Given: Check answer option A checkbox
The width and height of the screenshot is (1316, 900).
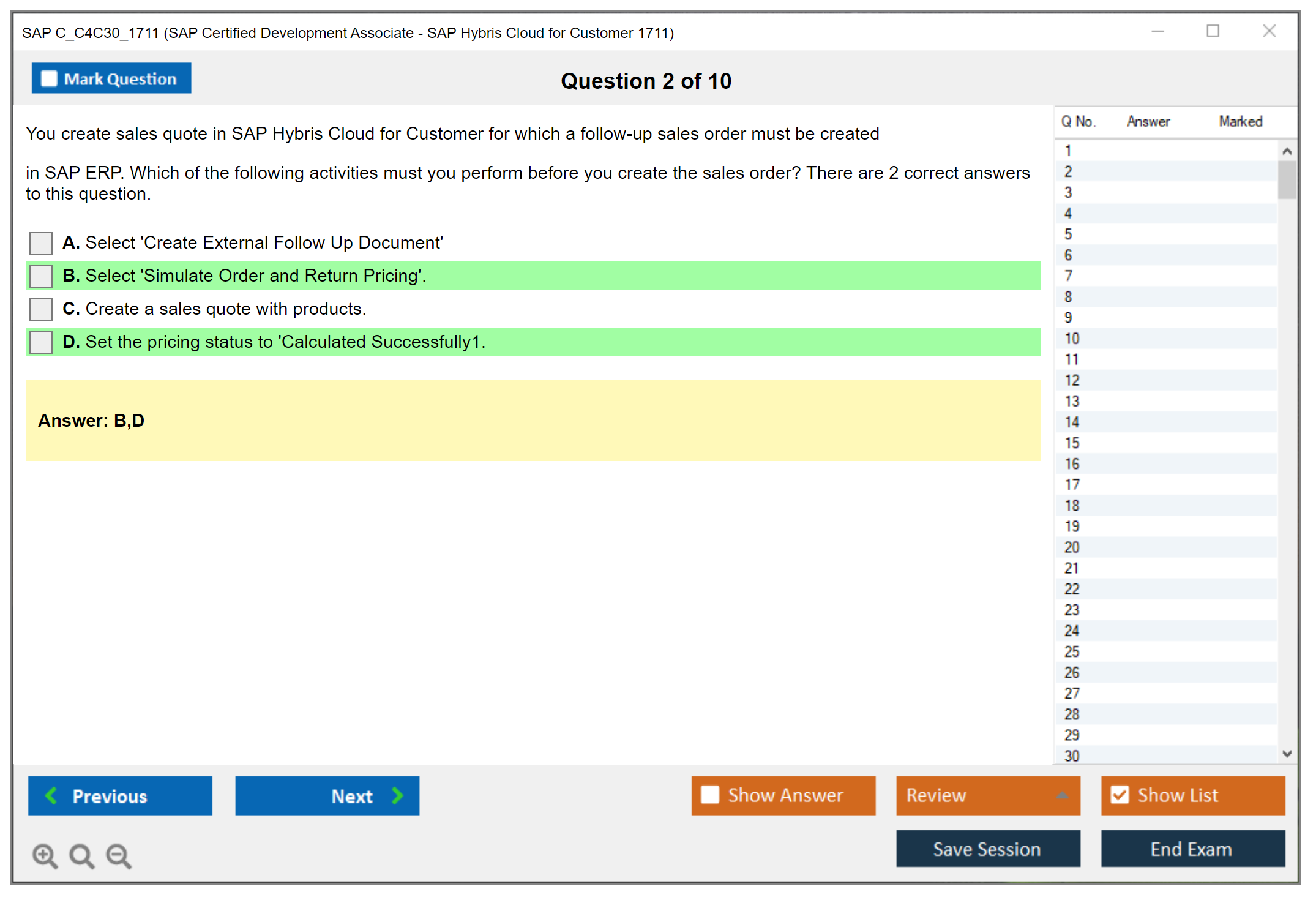Looking at the screenshot, I should [41, 243].
